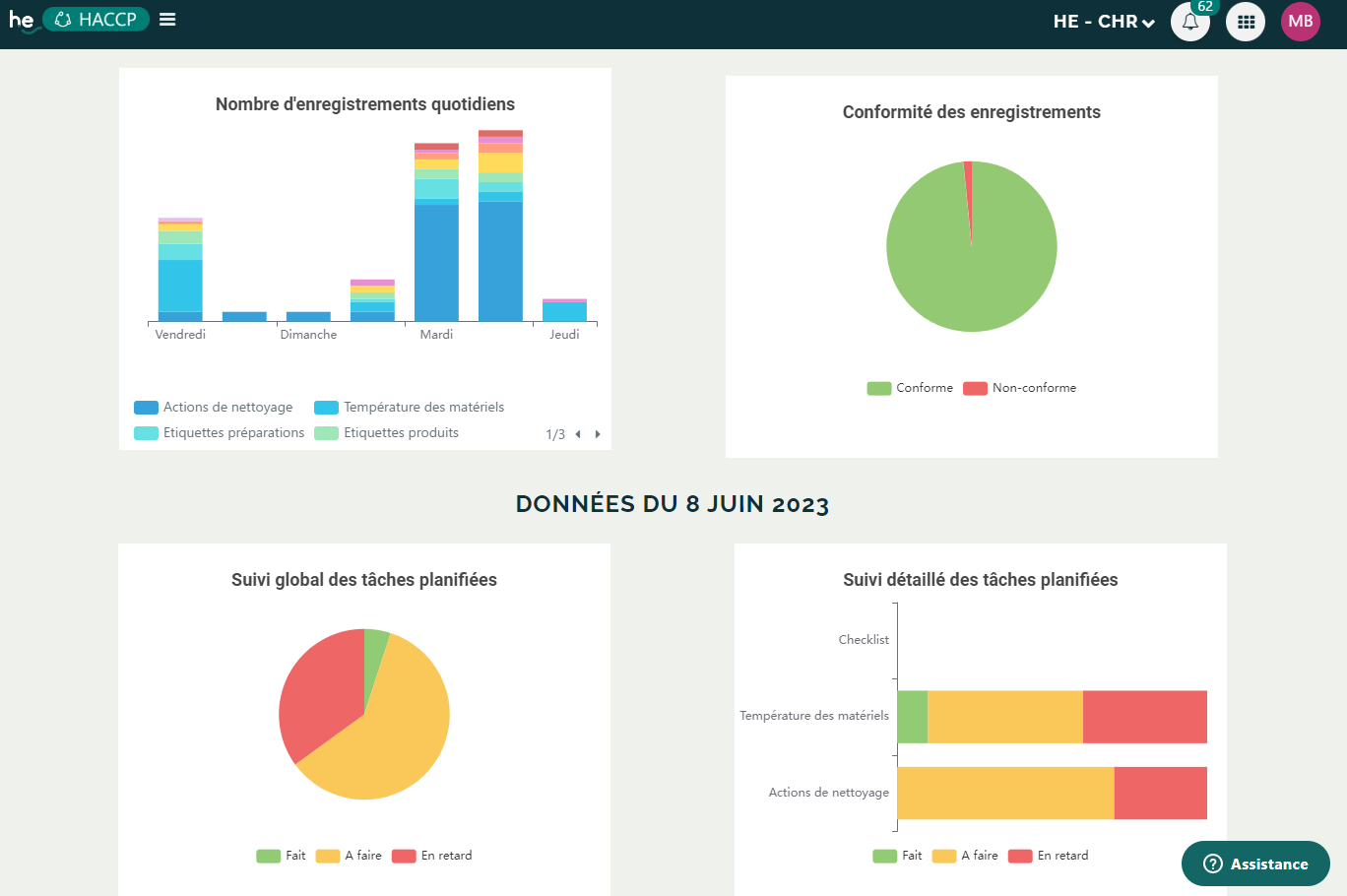
Task: Open the MB user profile avatar
Action: click(1300, 22)
